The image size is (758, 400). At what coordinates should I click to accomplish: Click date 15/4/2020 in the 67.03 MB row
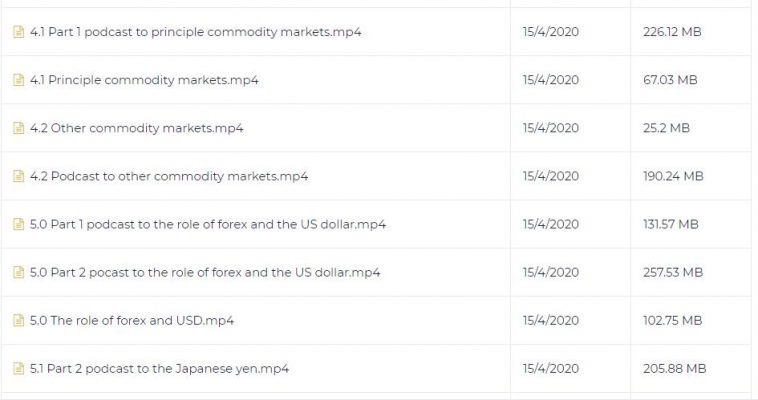tap(551, 80)
